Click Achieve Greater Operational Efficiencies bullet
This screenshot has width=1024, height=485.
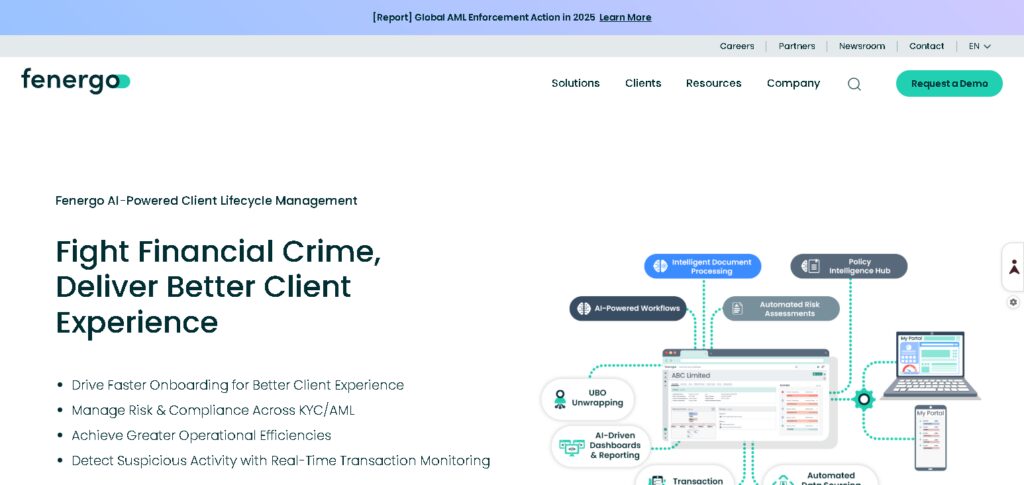tap(201, 435)
